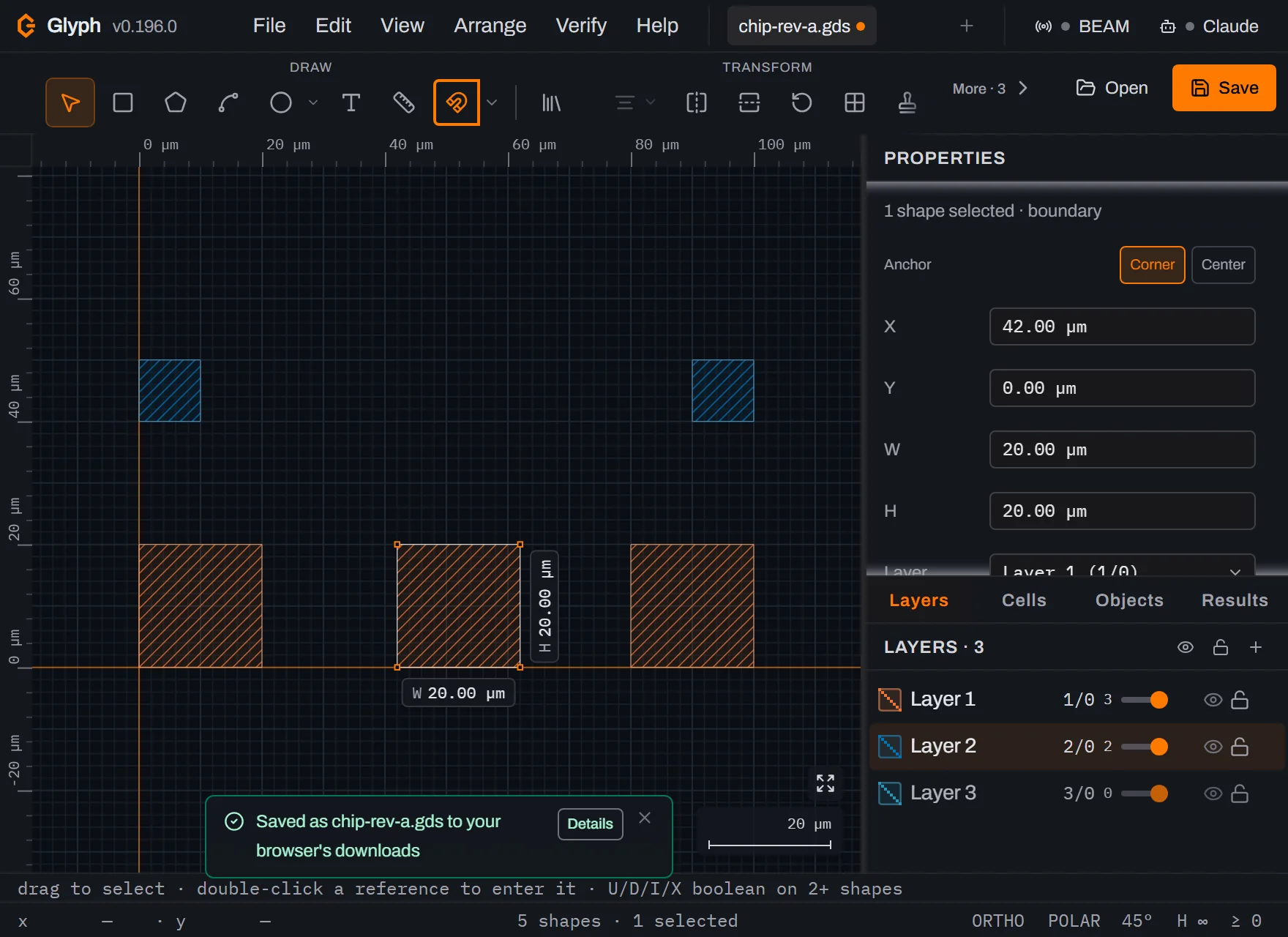Switch to the Cells tab
The height and width of the screenshot is (937, 1288).
click(1024, 600)
